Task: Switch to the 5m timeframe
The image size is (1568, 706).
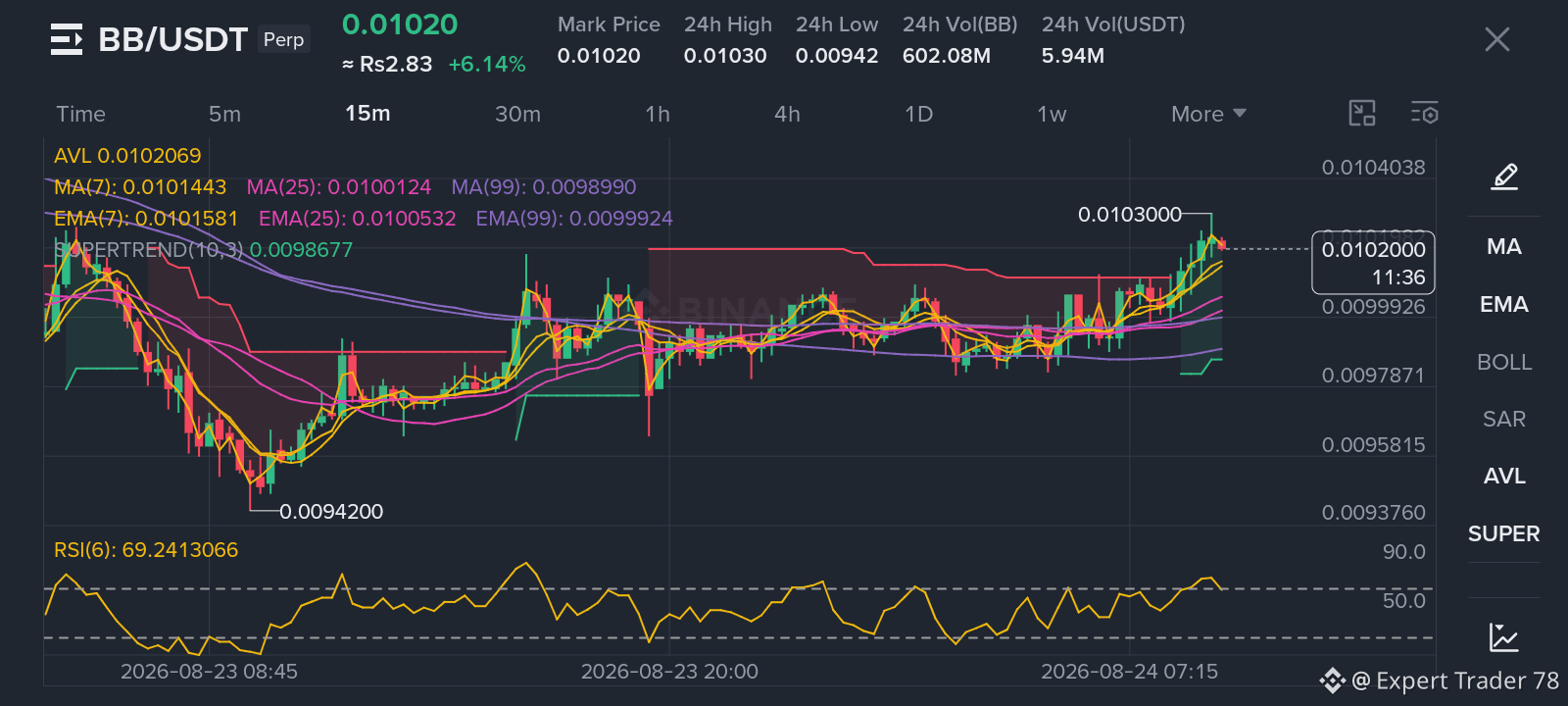Action: tap(224, 114)
